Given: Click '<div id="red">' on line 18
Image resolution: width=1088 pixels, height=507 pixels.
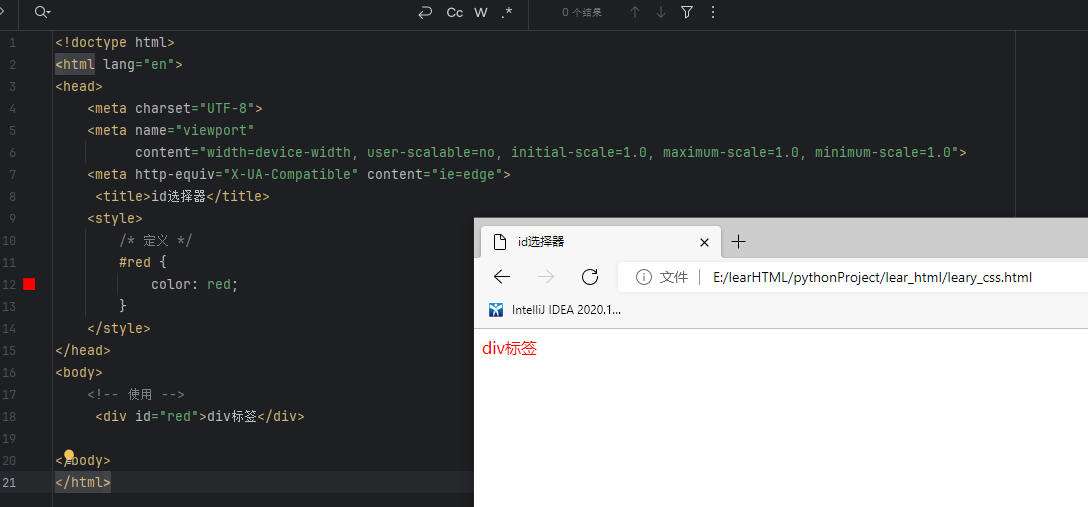Looking at the screenshot, I should 151,417.
